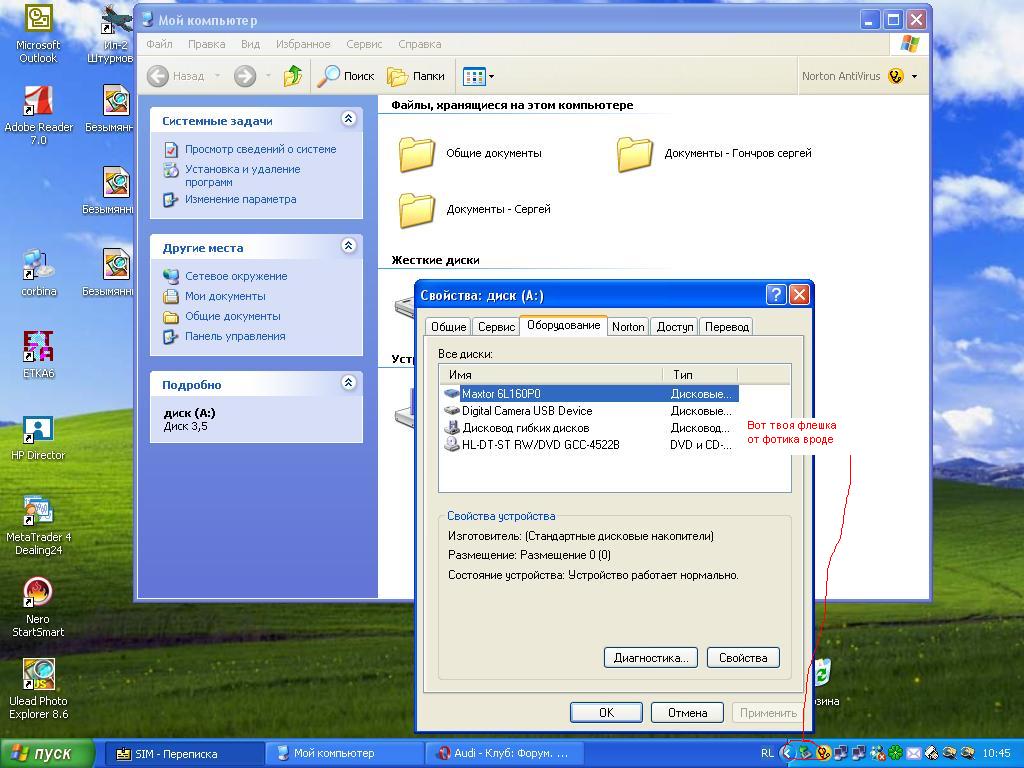Screen dimensions: 1024x768
Task: Open Документы - Гончров сергей folder
Action: [x=635, y=154]
